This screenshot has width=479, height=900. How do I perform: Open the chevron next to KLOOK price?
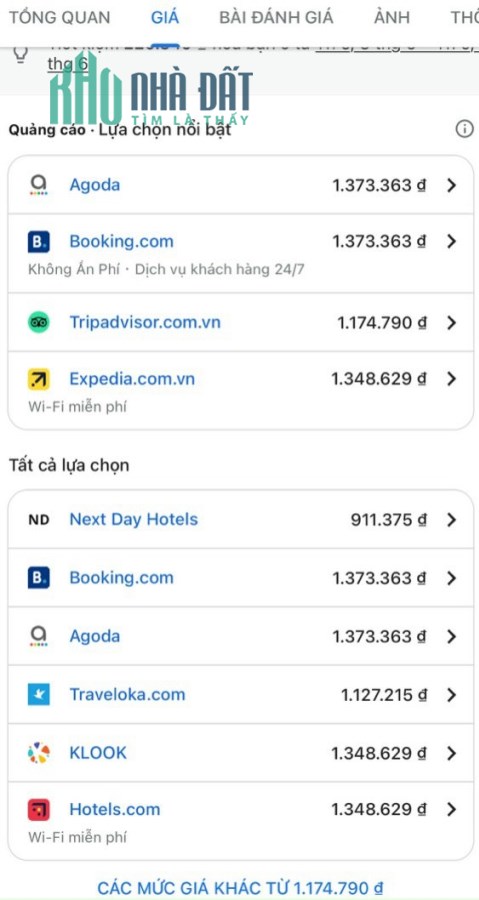[451, 753]
